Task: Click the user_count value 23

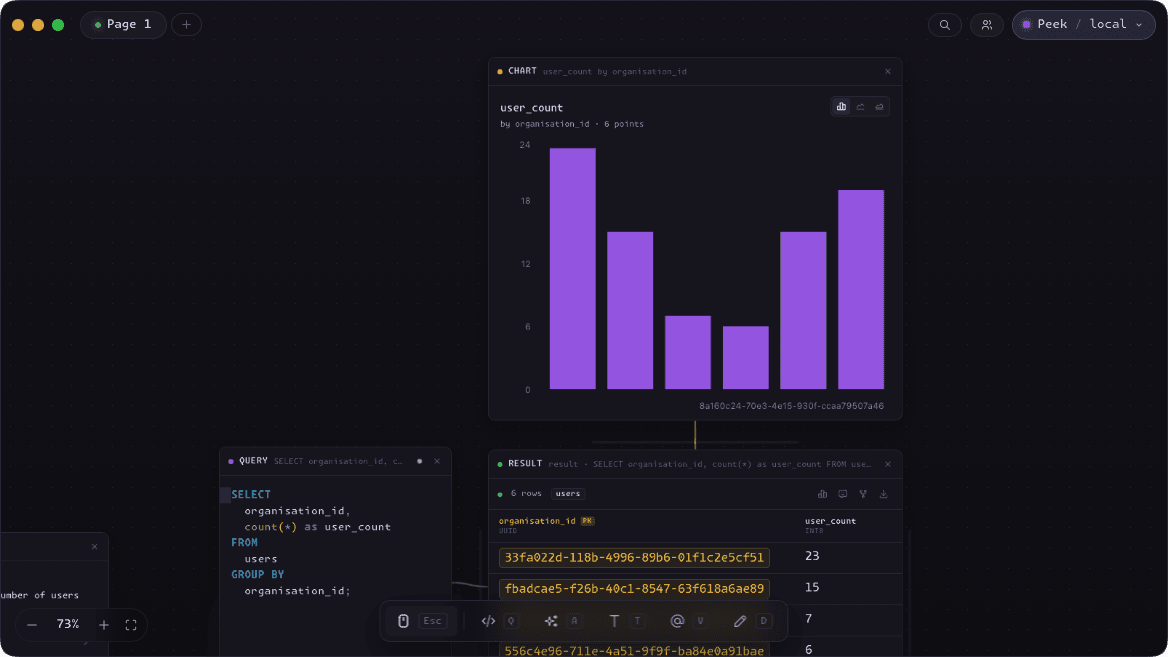Action: pyautogui.click(x=812, y=556)
